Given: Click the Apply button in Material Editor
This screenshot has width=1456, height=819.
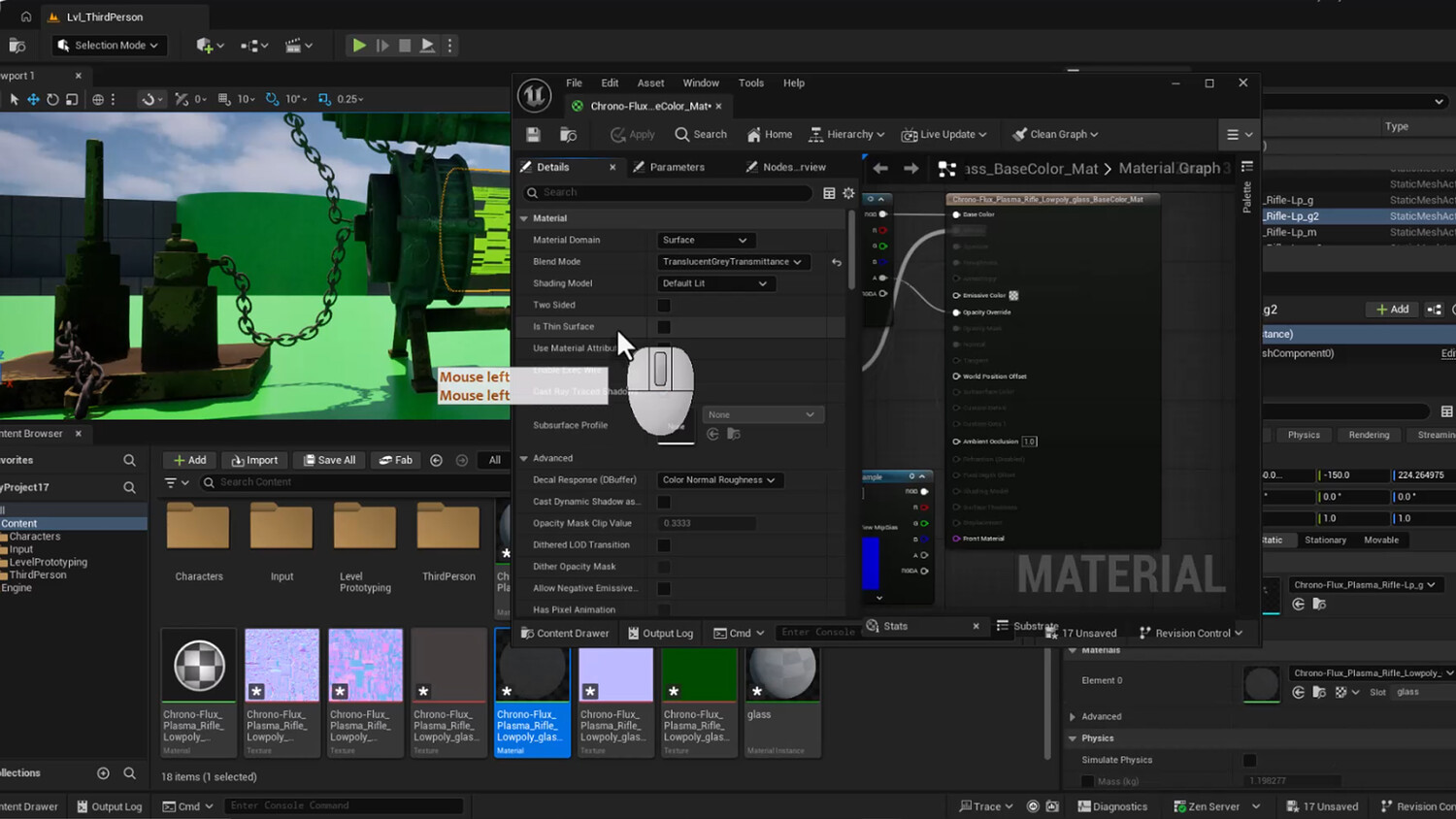Looking at the screenshot, I should 633,135.
